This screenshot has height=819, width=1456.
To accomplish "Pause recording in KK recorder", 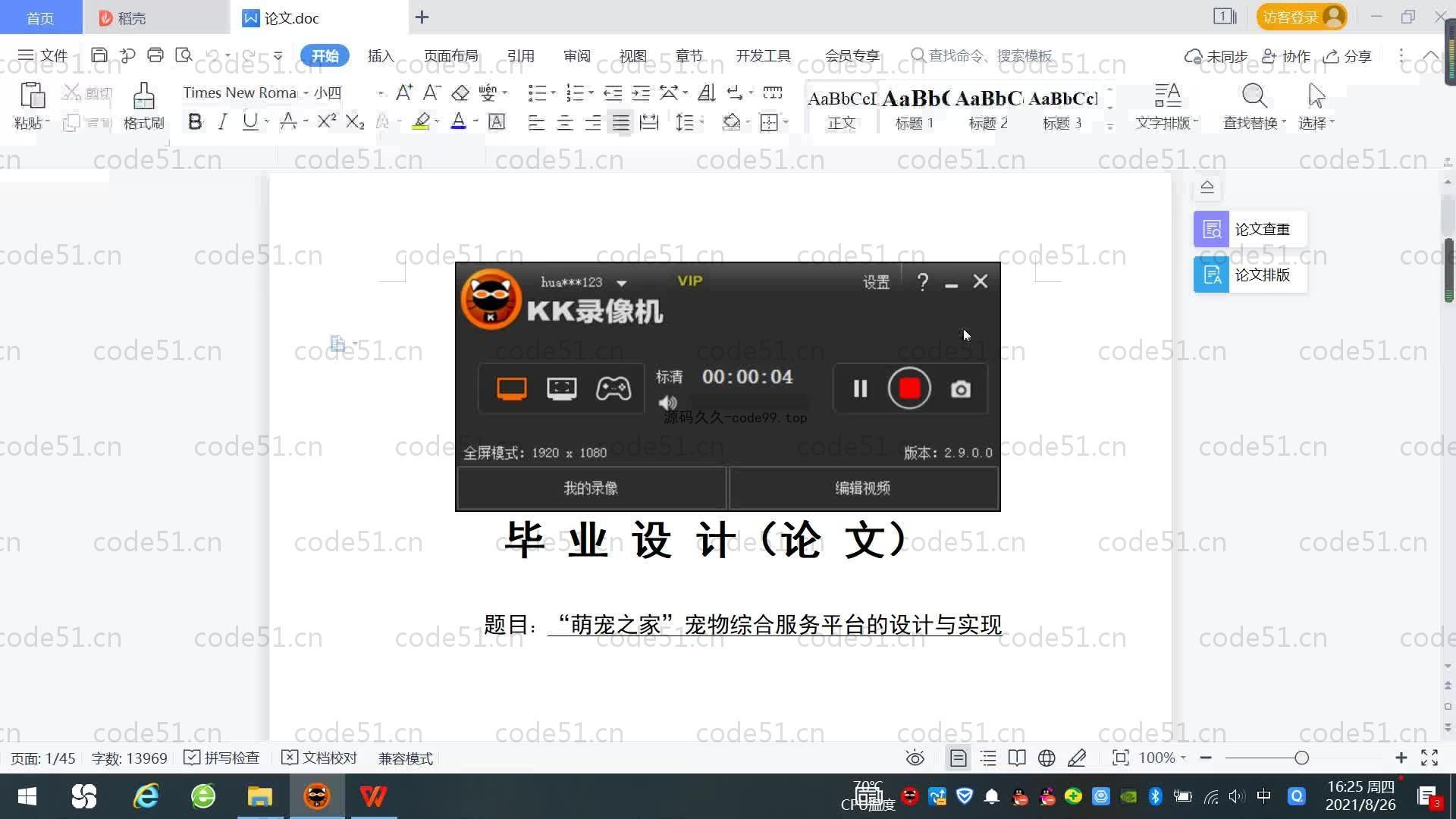I will click(x=860, y=389).
